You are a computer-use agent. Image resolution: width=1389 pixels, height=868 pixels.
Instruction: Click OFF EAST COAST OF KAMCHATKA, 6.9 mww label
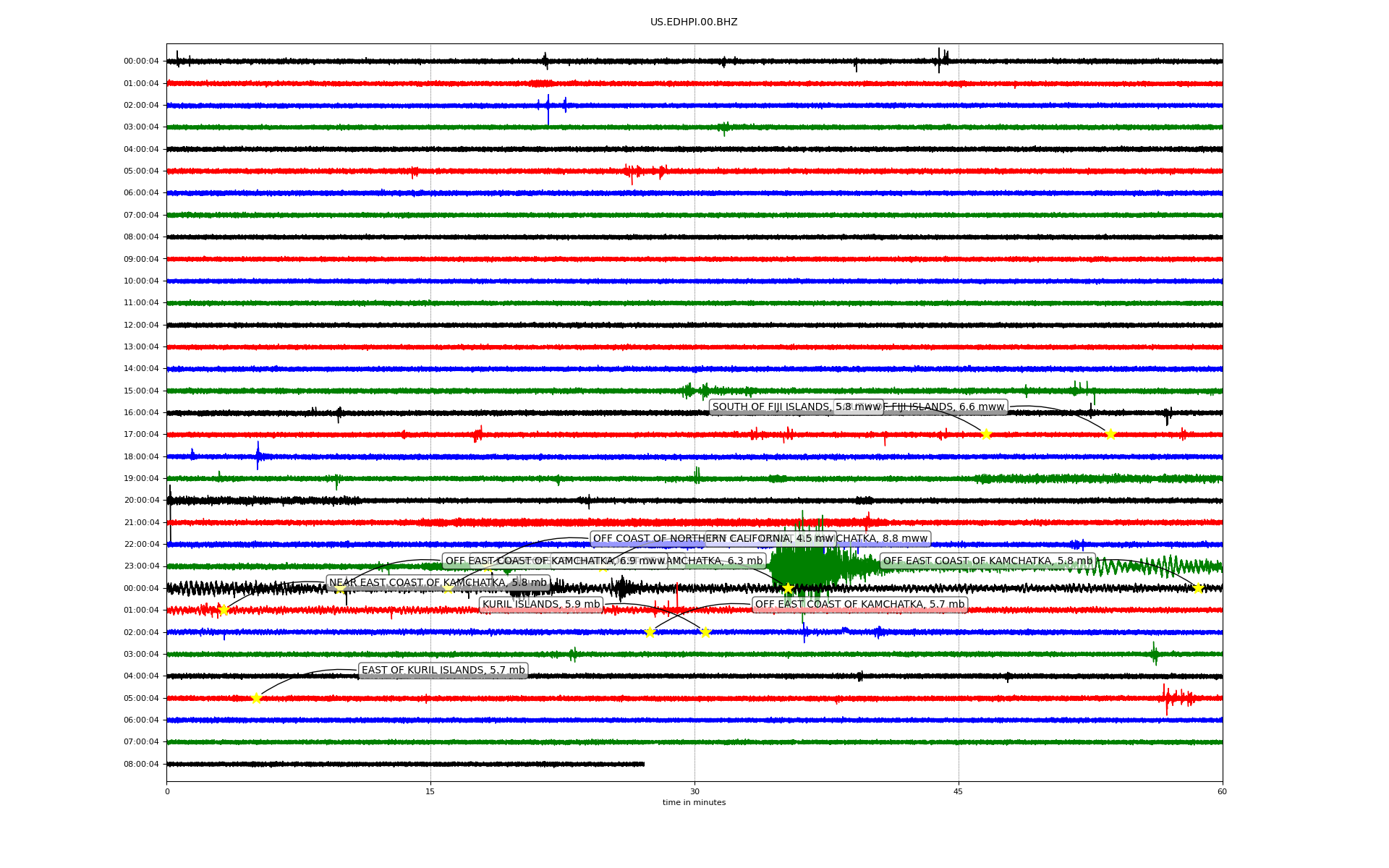pyautogui.click(x=555, y=561)
